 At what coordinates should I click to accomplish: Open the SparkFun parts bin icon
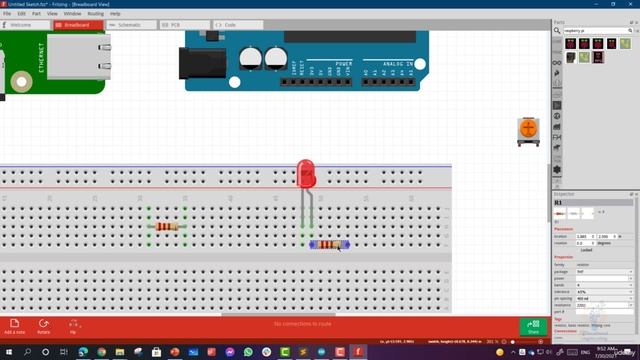[557, 73]
